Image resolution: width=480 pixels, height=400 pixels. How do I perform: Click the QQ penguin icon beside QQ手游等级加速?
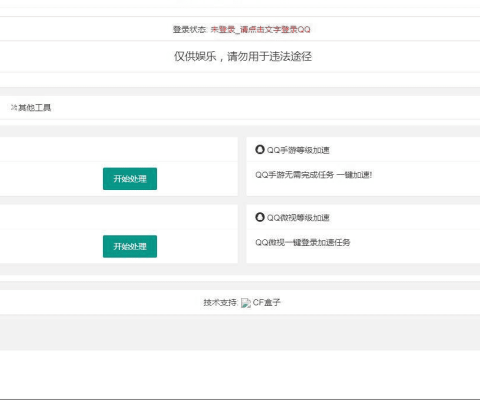(260, 150)
